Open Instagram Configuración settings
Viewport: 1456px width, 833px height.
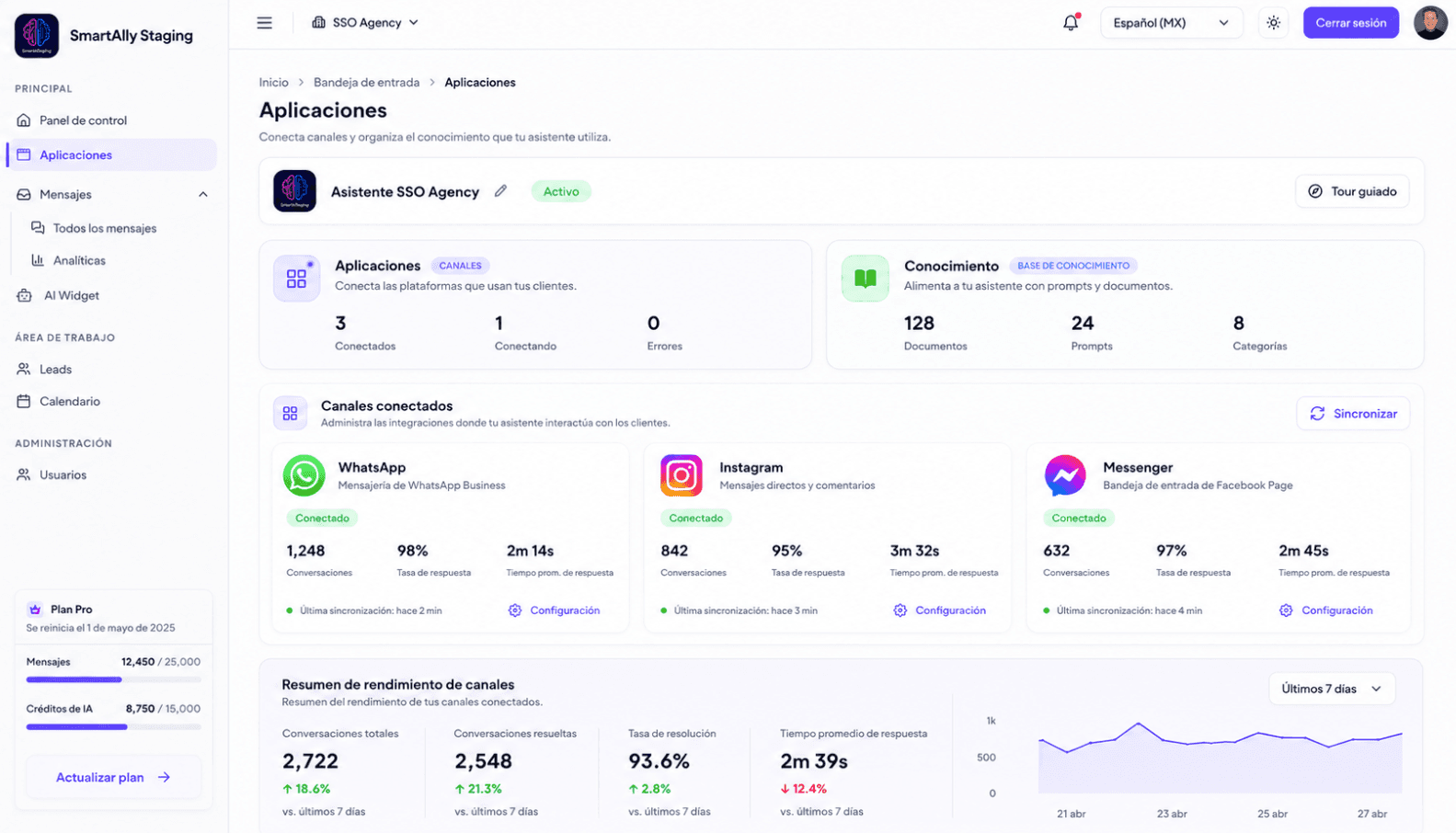[940, 610]
